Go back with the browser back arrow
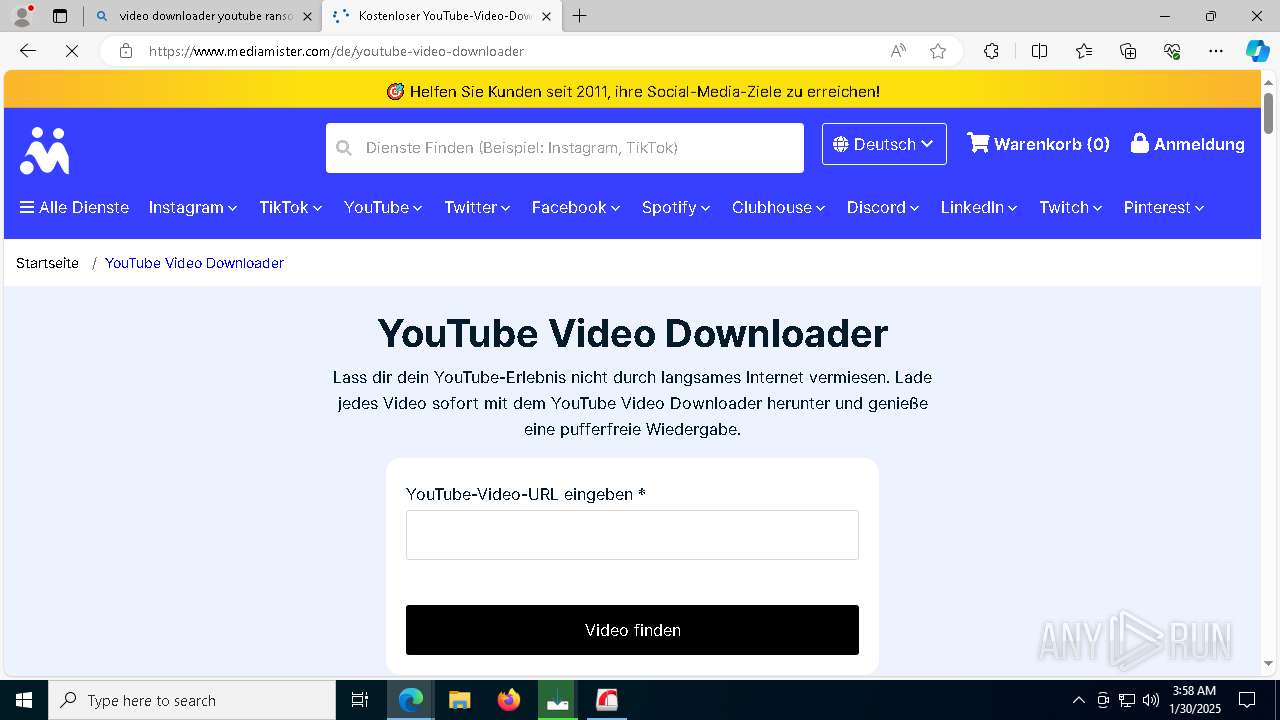1280x720 pixels. pyautogui.click(x=28, y=51)
